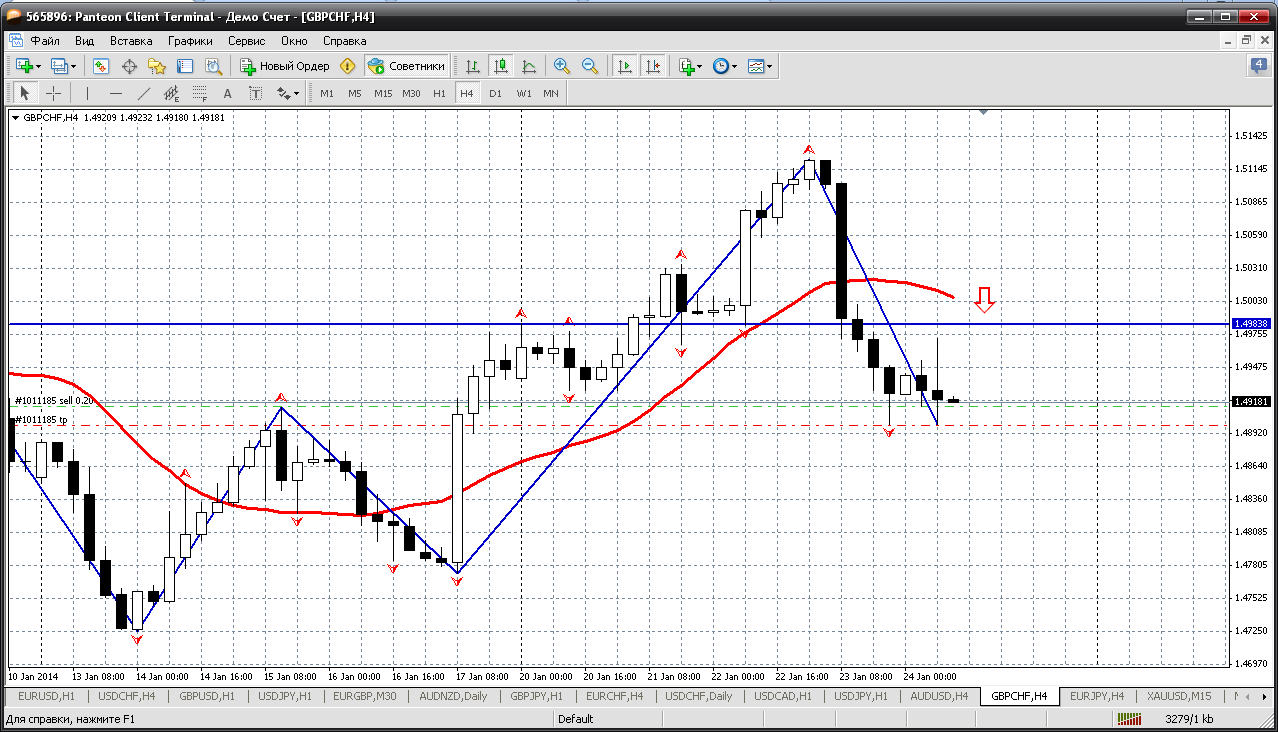Click the New Chart icon
1278x732 pixels.
coord(24,66)
